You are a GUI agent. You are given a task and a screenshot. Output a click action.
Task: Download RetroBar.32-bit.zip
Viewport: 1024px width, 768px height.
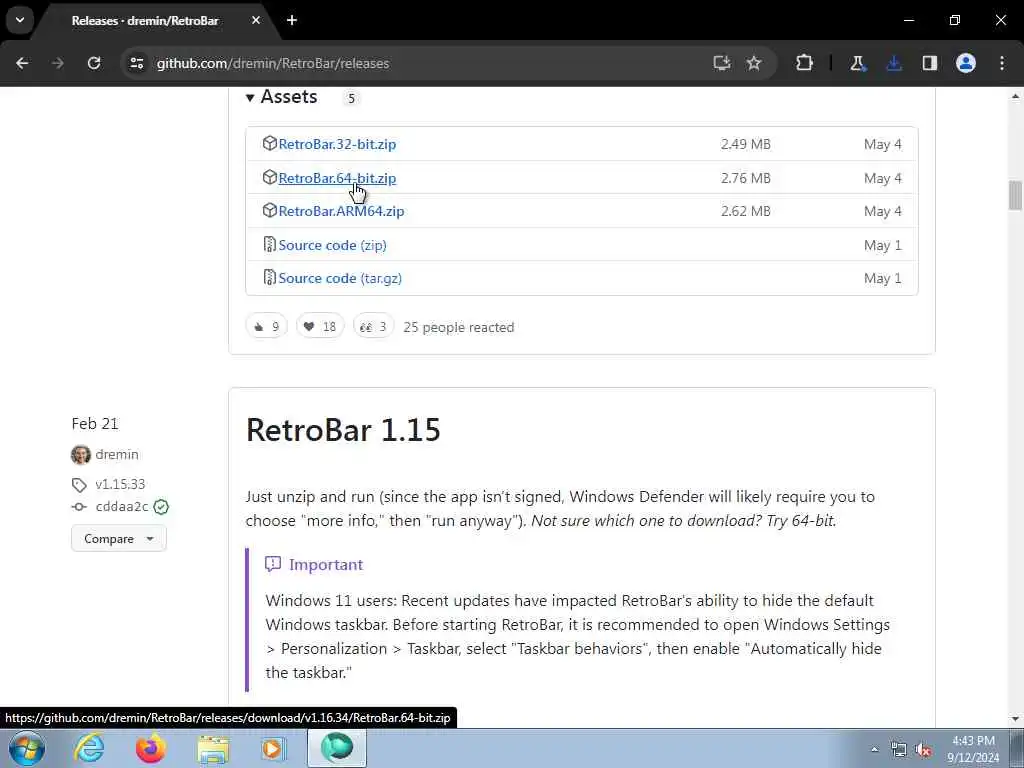coord(337,144)
